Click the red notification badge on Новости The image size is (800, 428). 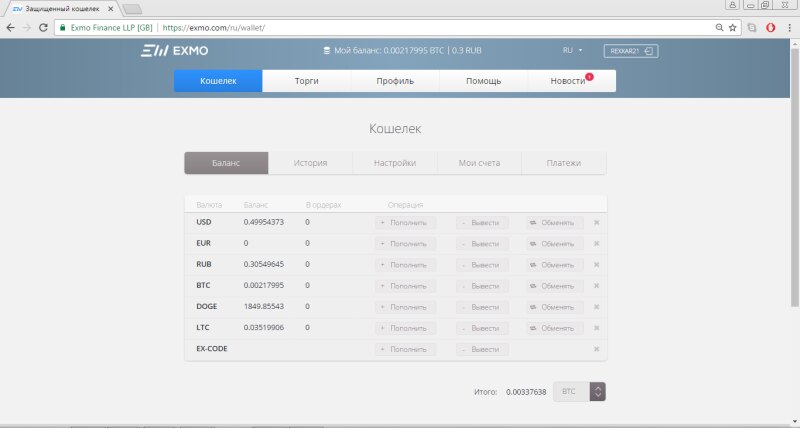click(x=590, y=76)
